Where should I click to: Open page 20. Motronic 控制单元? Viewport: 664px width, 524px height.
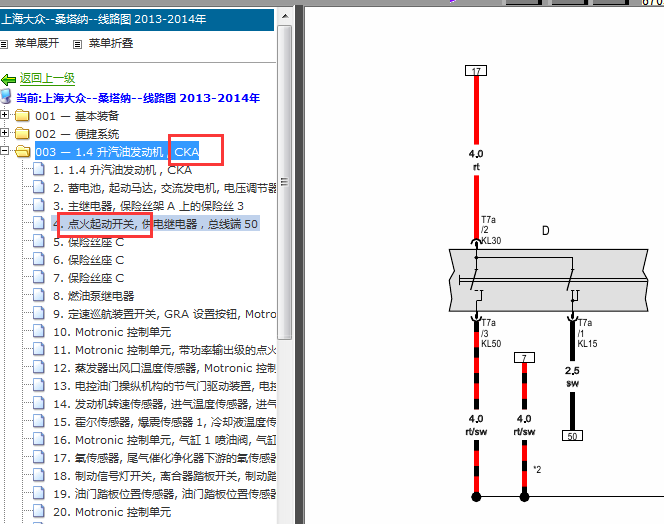pyautogui.click(x=112, y=512)
